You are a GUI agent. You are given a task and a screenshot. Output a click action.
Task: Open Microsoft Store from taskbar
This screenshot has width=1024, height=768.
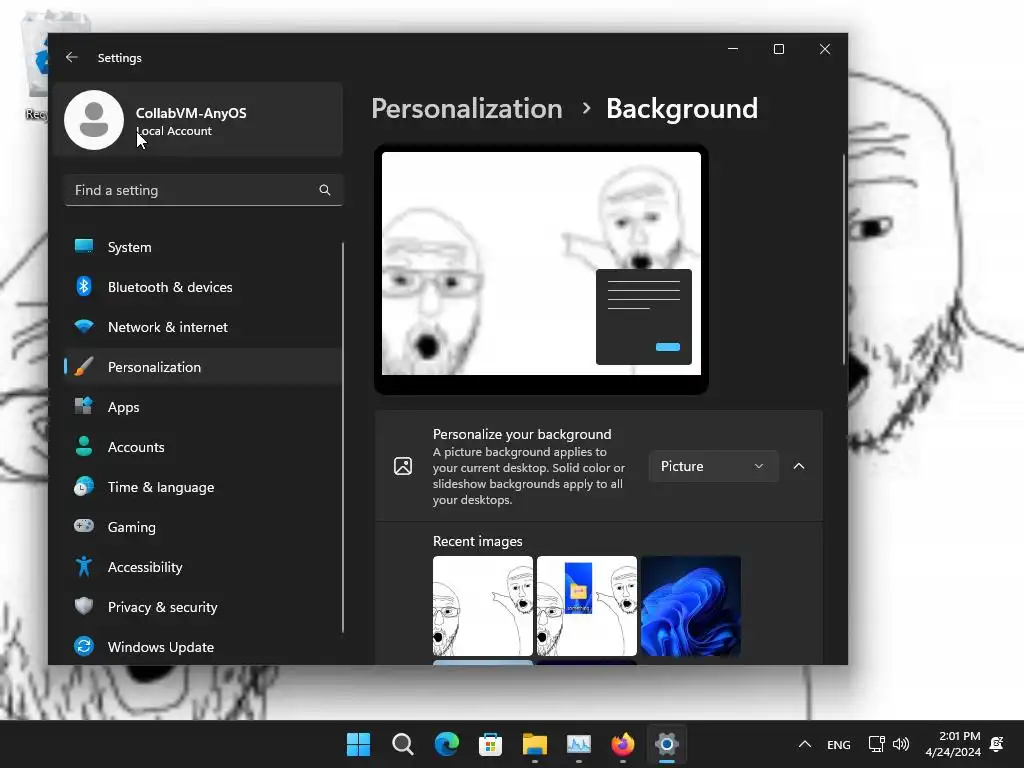pyautogui.click(x=490, y=744)
